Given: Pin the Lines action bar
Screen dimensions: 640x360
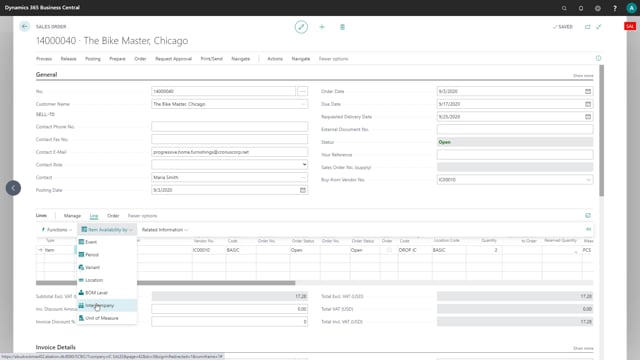Looking at the screenshot, I should click(x=588, y=229).
